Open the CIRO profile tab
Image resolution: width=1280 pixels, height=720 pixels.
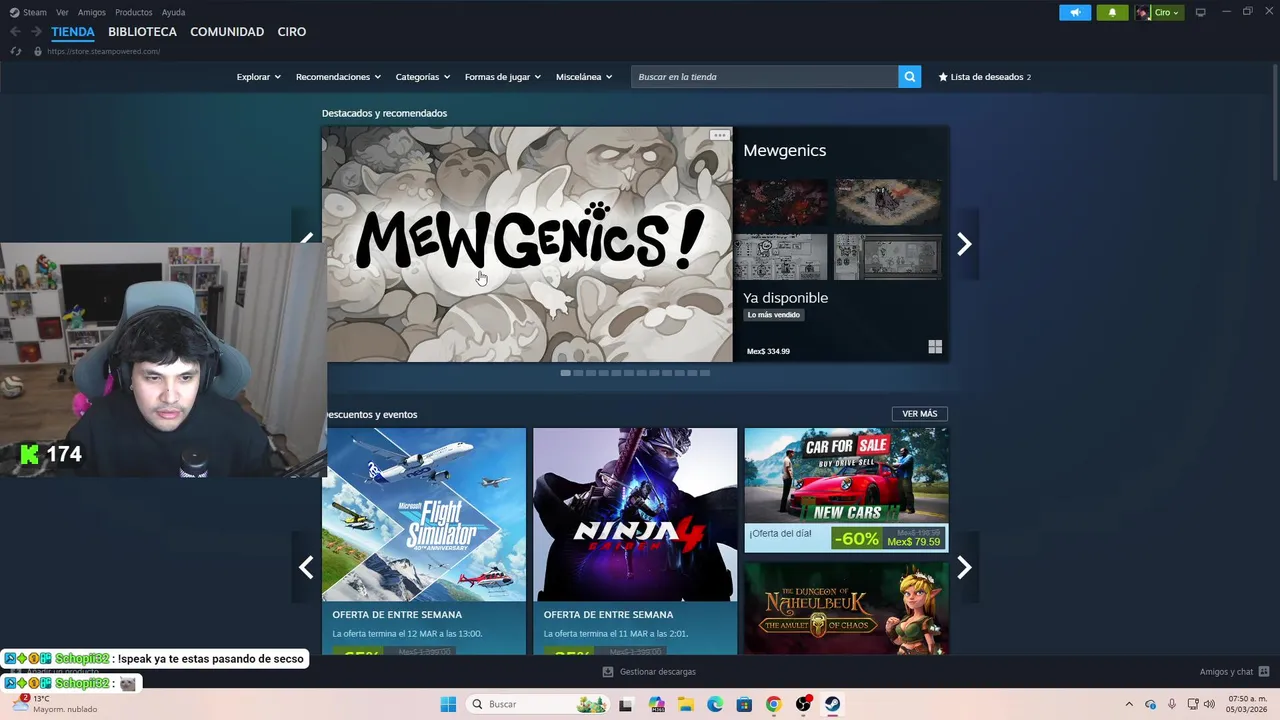pos(292,32)
